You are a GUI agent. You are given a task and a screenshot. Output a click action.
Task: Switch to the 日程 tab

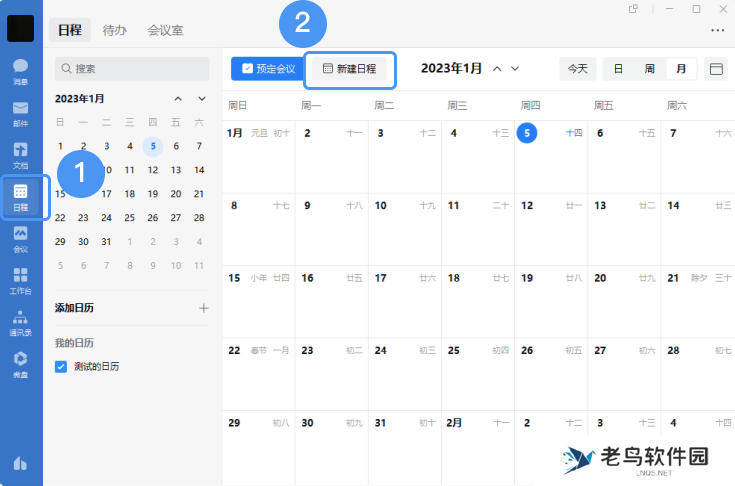[x=70, y=30]
